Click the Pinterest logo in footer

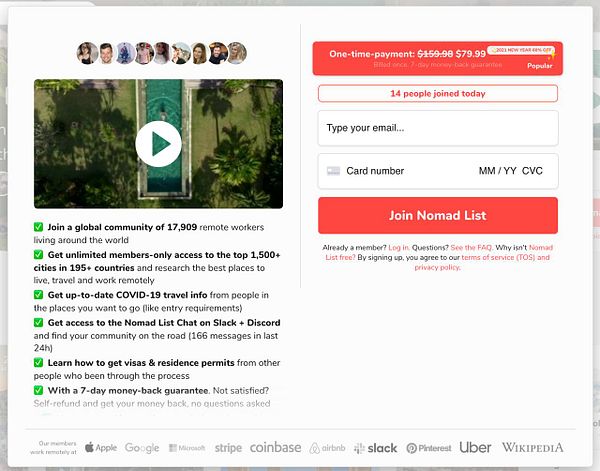(x=429, y=448)
